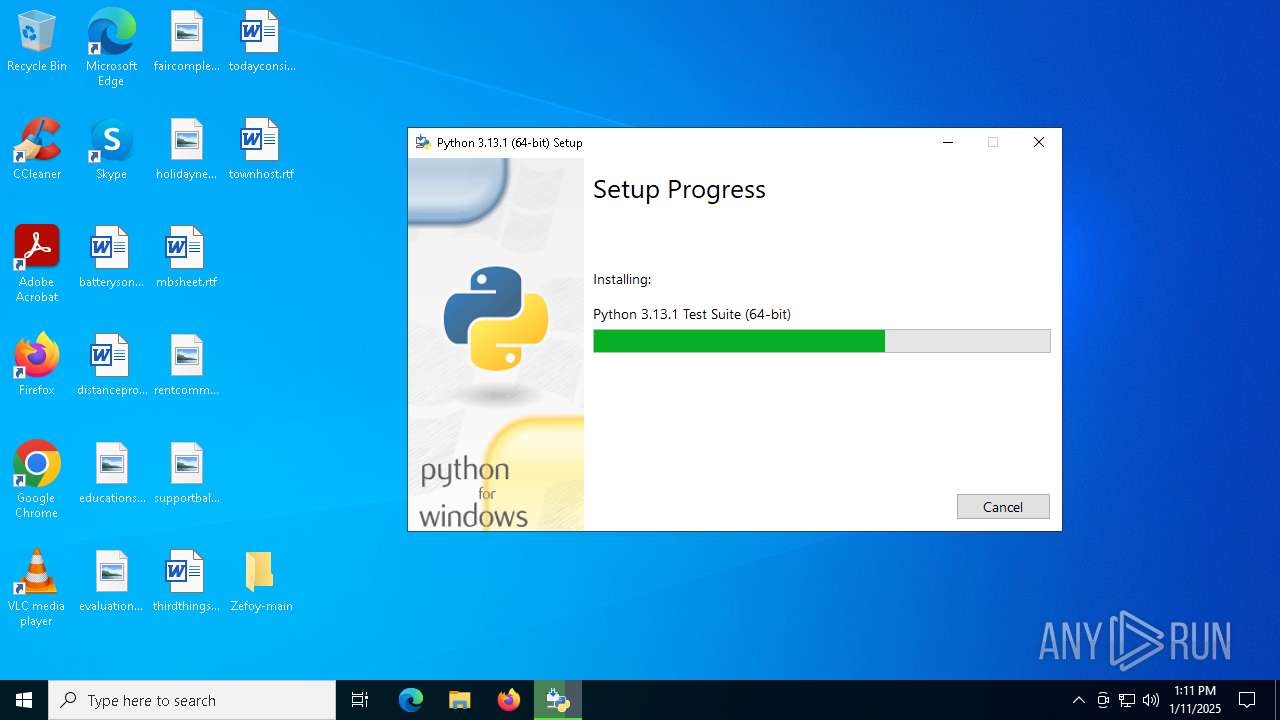Select the holidayne... image file
This screenshot has width=1280, height=720.
click(x=186, y=150)
